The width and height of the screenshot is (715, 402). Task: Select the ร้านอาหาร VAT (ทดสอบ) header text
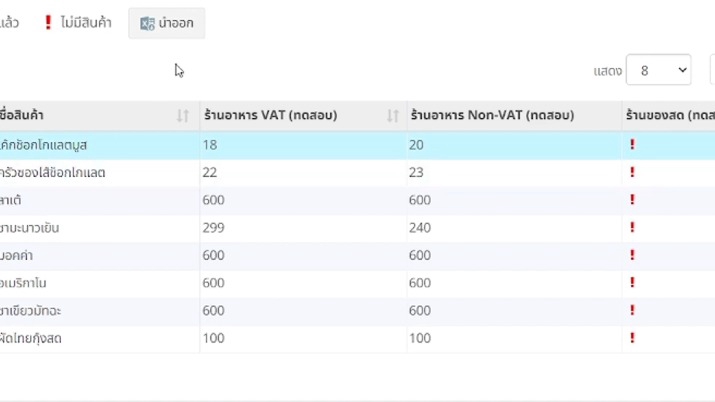270,116
